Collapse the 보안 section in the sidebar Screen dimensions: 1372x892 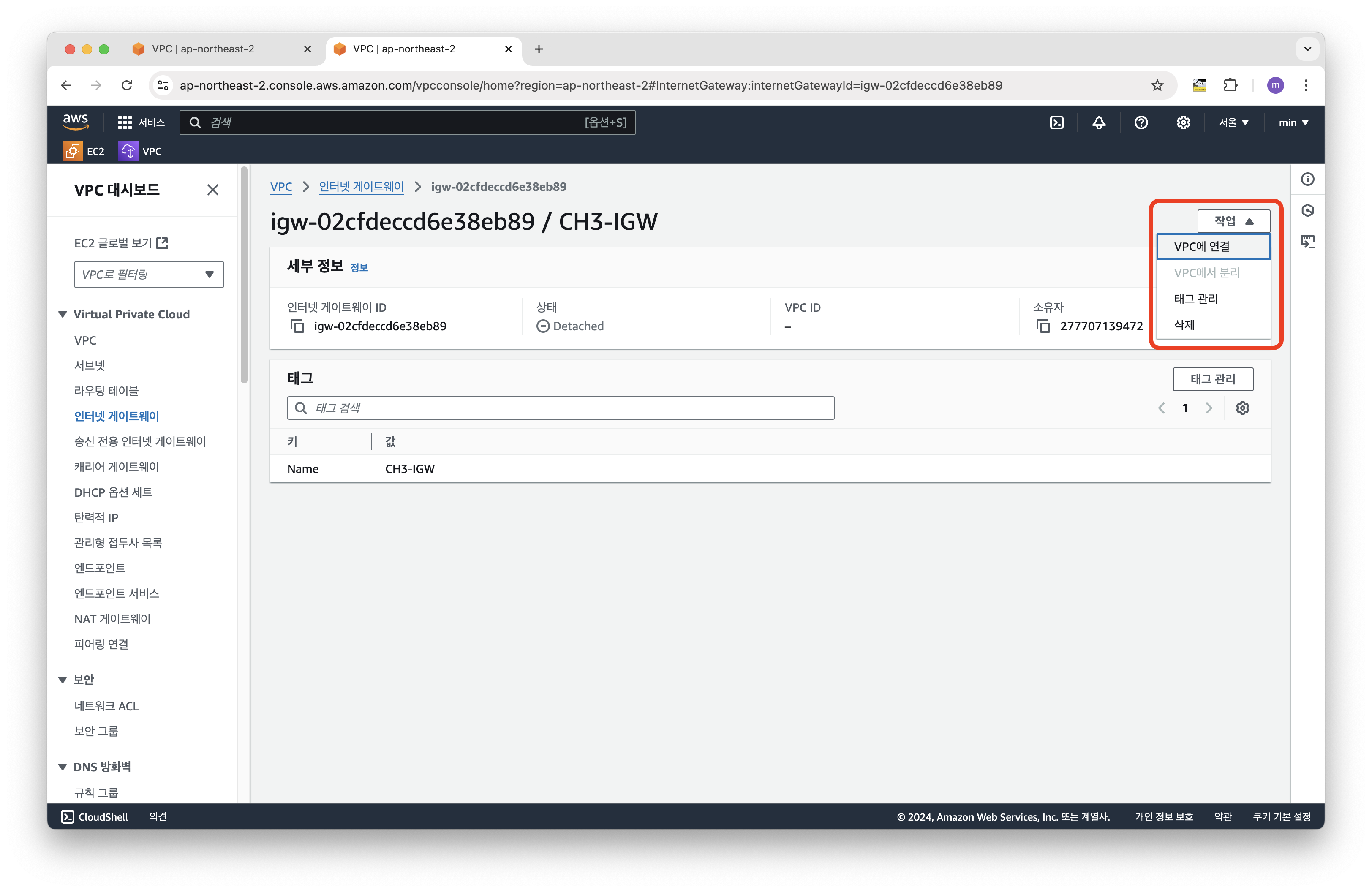(x=63, y=680)
